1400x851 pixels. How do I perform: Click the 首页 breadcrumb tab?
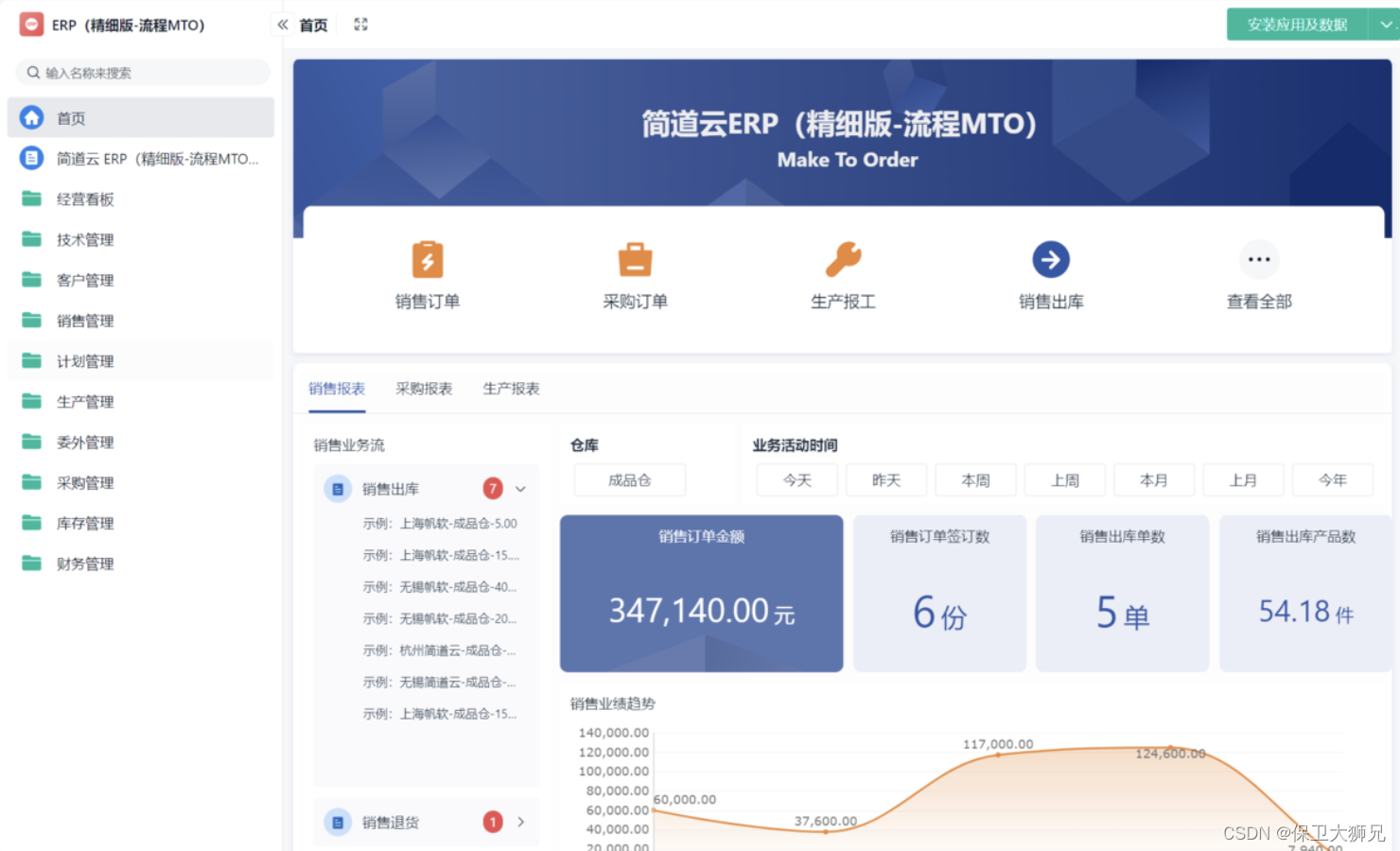(313, 26)
